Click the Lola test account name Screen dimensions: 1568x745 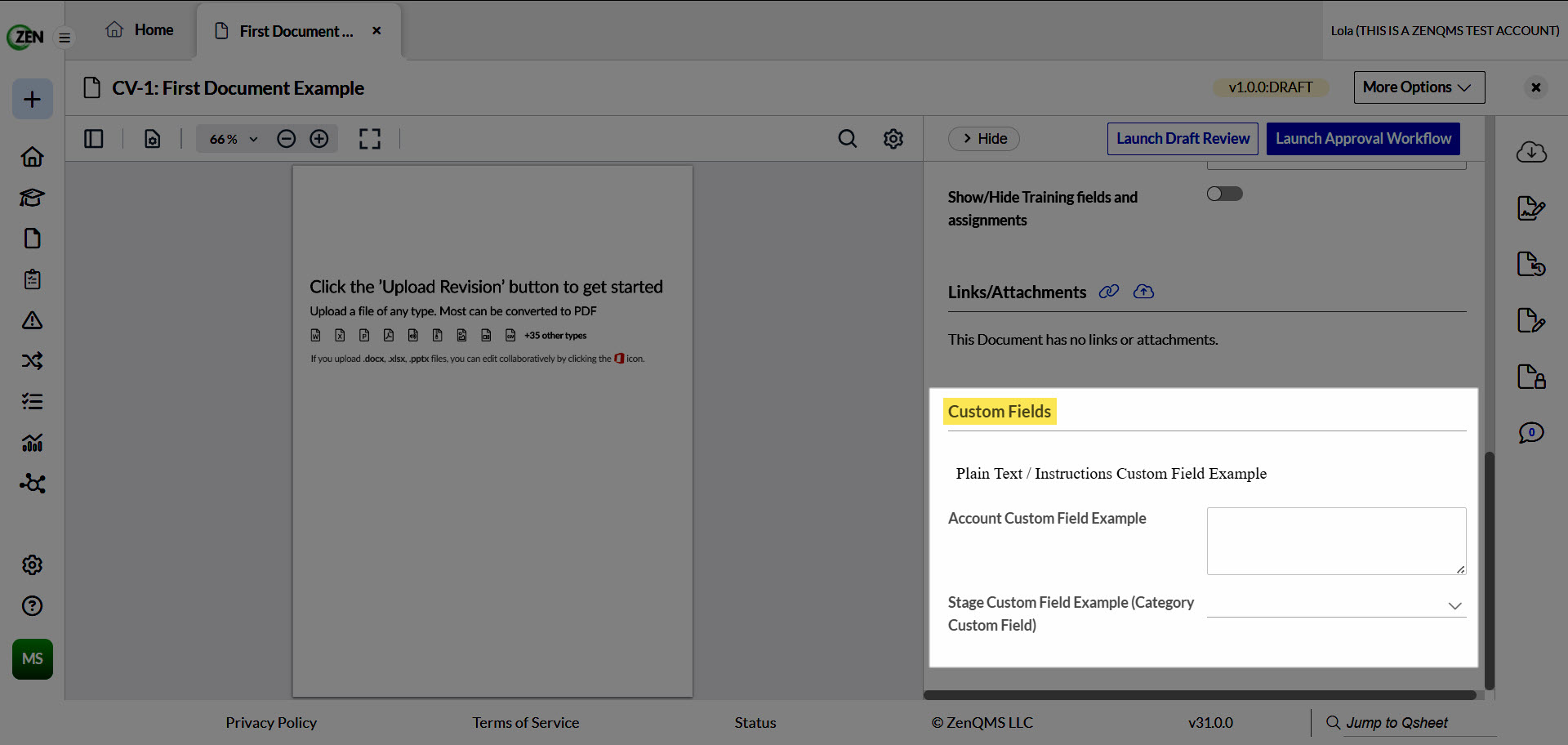[x=1445, y=31]
